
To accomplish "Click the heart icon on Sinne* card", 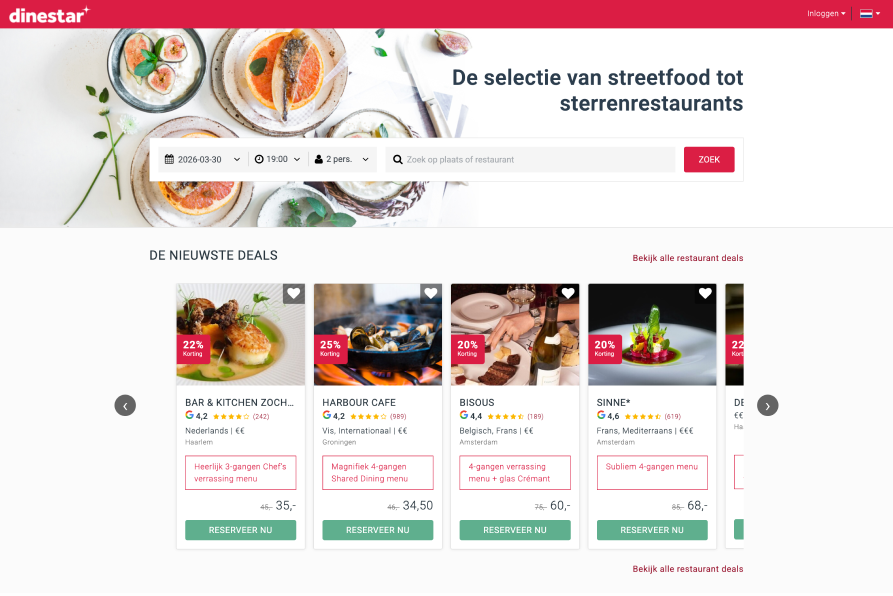I will [x=705, y=294].
